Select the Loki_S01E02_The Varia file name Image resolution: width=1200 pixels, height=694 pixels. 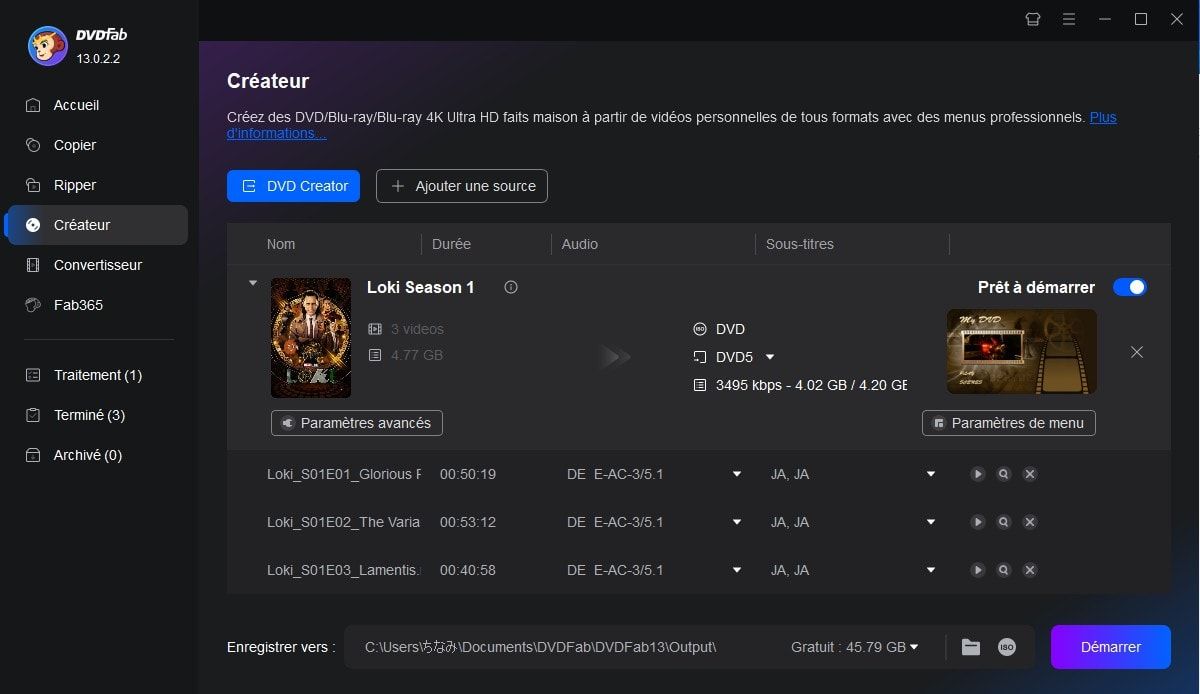(344, 522)
